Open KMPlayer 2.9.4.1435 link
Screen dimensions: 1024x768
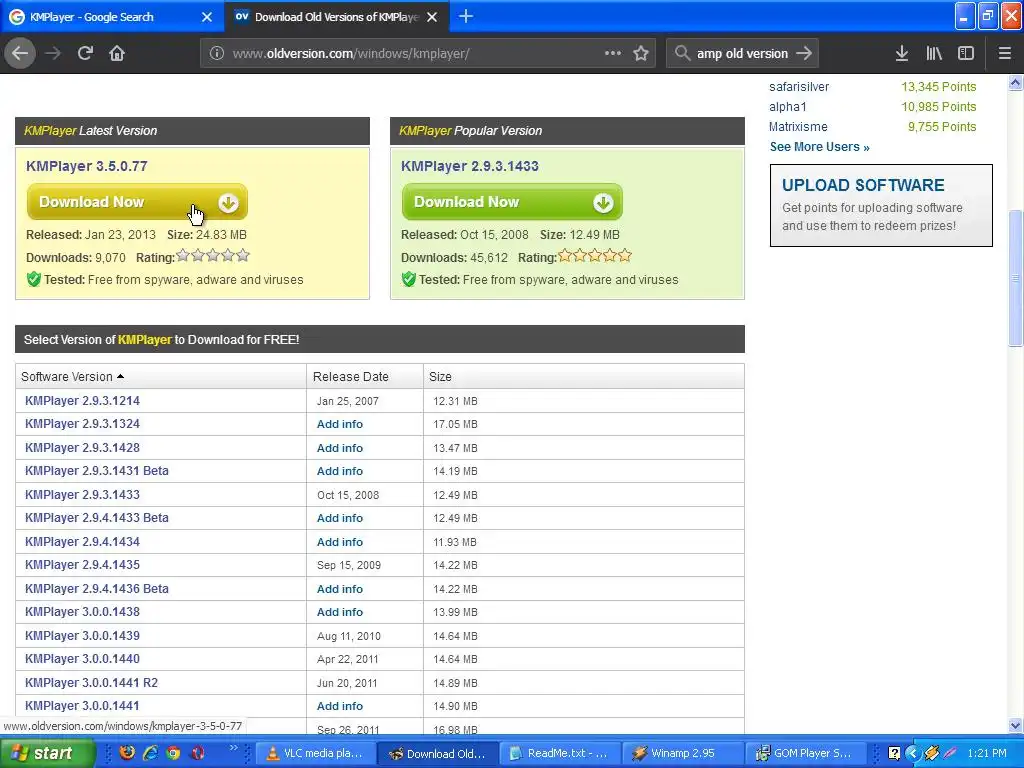tap(82, 565)
